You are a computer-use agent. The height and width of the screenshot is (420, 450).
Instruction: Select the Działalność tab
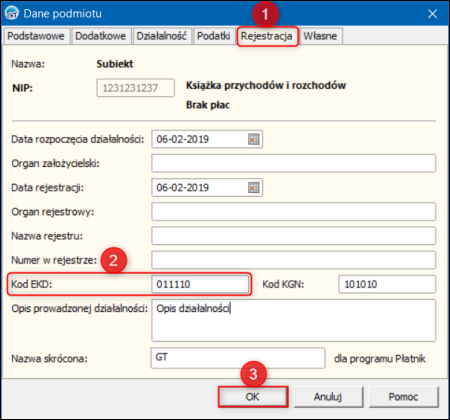pos(162,36)
